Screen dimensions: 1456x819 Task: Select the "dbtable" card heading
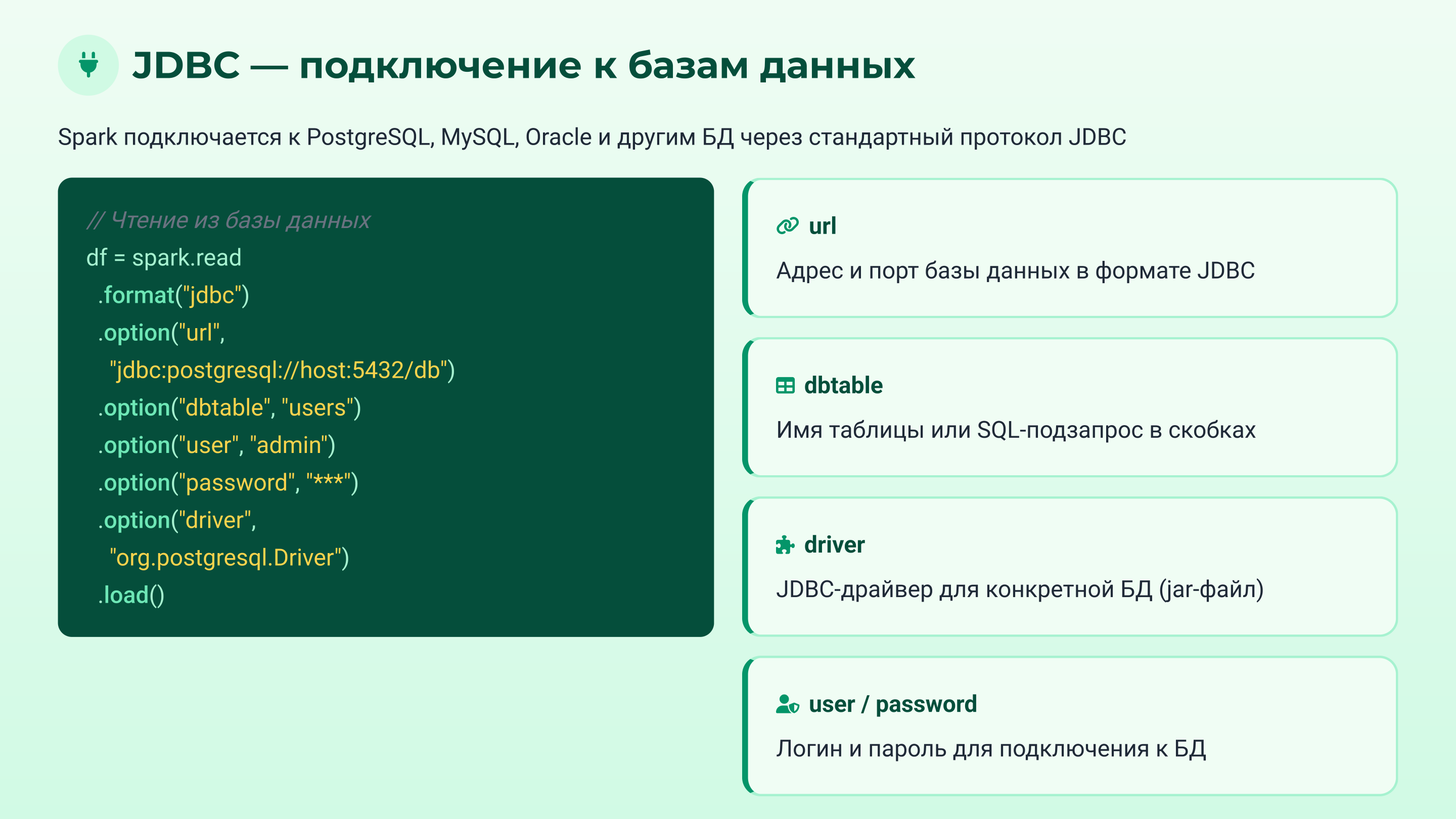coord(844,385)
